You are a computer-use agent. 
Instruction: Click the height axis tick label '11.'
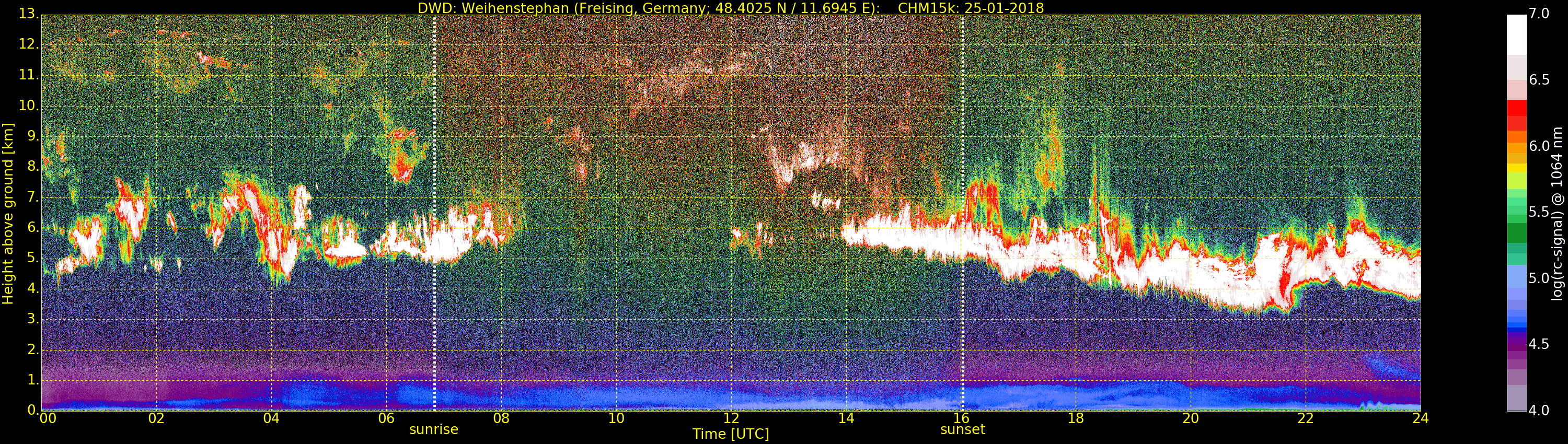point(28,75)
